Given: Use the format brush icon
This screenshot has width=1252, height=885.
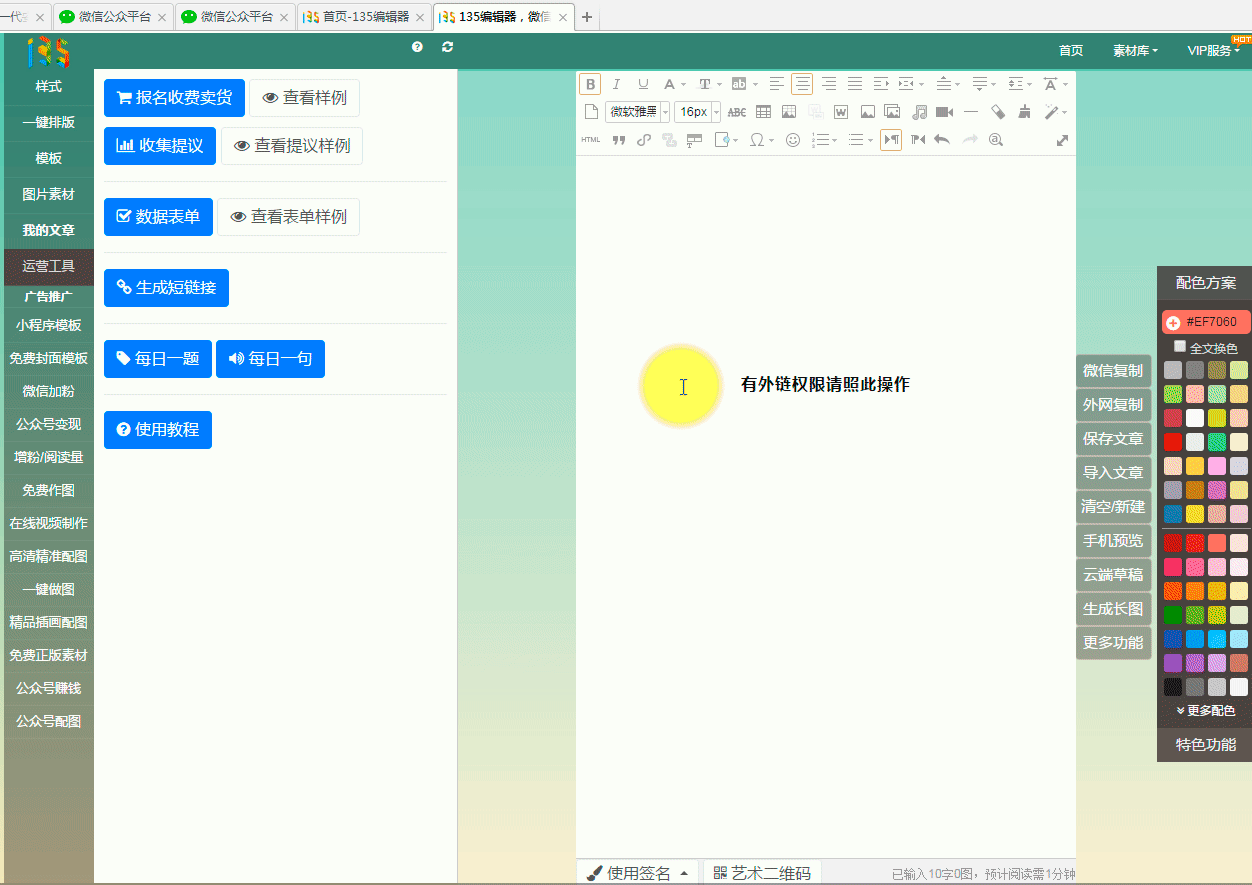Looking at the screenshot, I should point(1023,112).
